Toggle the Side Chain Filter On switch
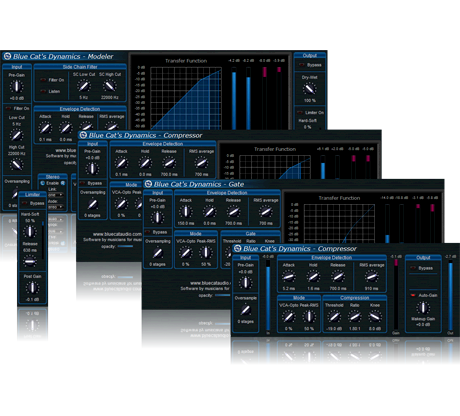 click(x=43, y=80)
